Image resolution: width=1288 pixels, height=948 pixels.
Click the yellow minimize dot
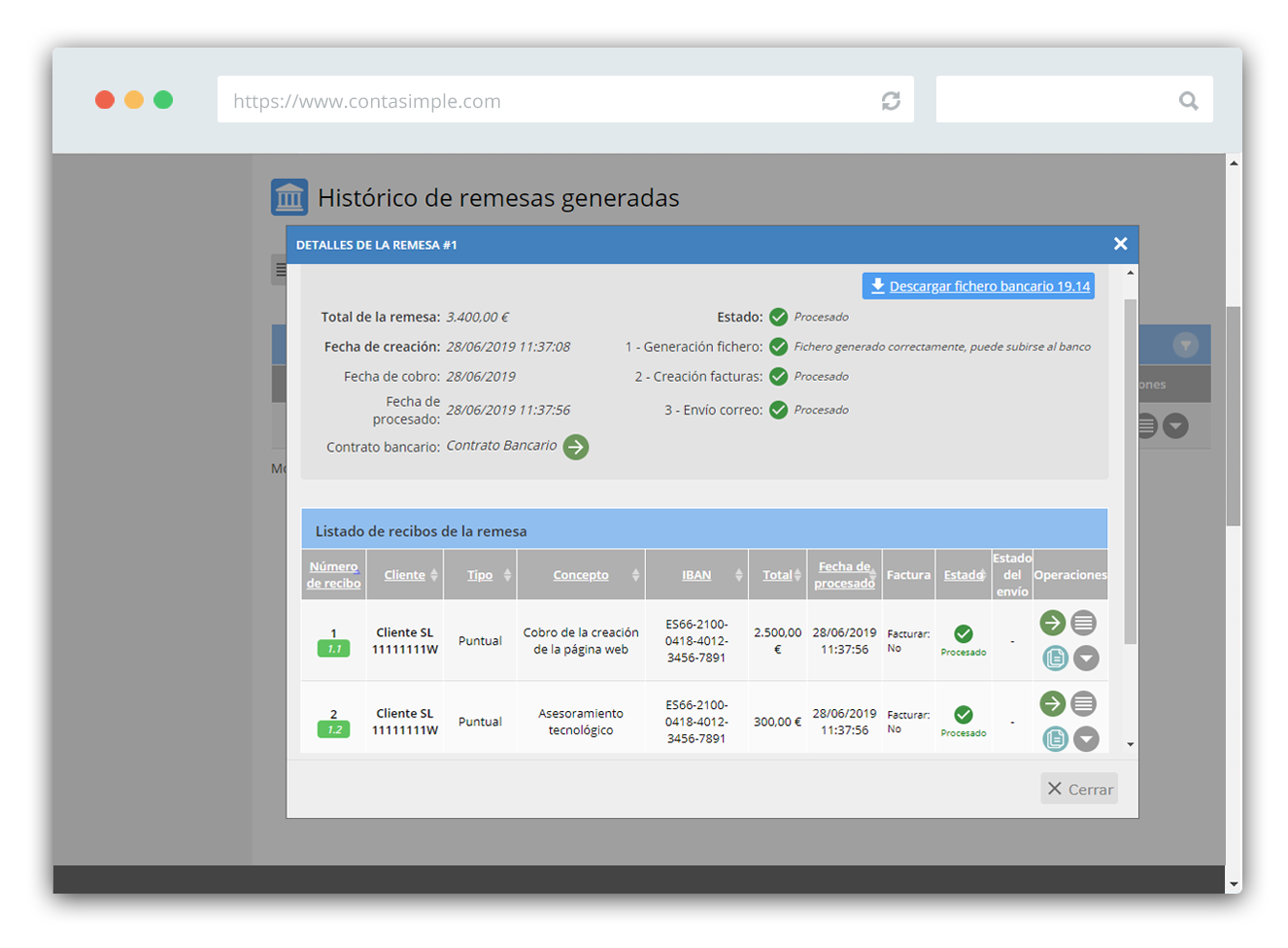click(134, 100)
